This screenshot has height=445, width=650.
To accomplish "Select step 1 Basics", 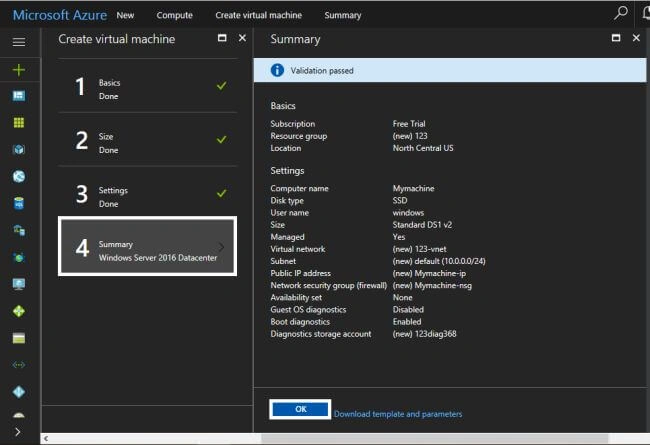I will (x=148, y=86).
